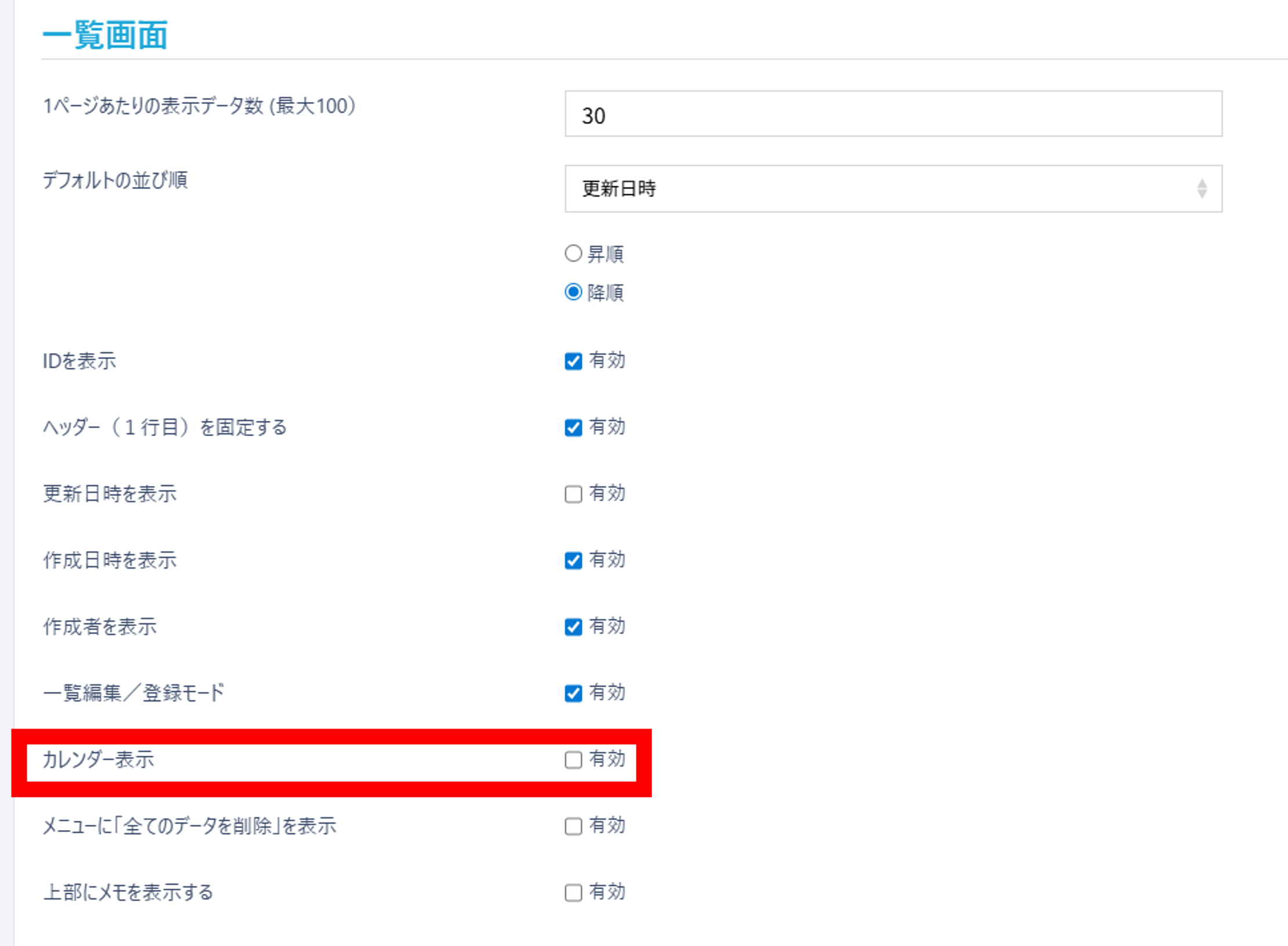Enable the 更新日時を表示 checkbox

coord(573,494)
